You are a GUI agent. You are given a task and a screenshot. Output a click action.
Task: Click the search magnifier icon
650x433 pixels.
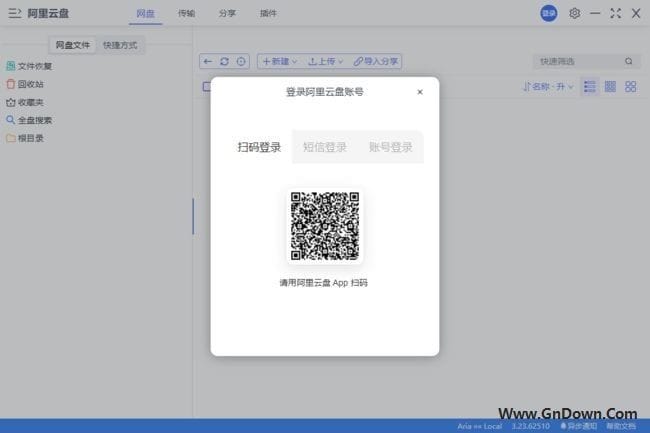629,61
